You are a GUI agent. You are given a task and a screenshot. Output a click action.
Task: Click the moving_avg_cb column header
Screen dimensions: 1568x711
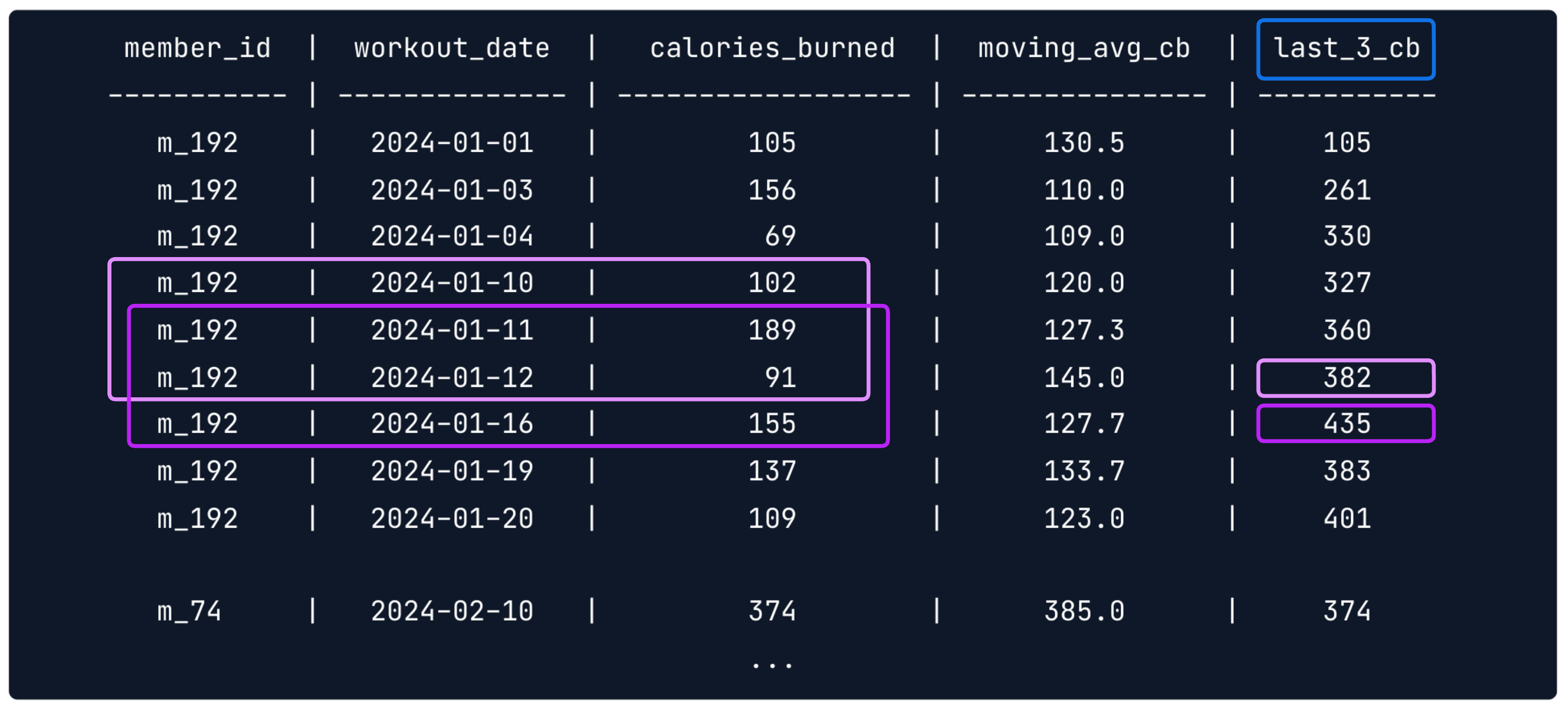(x=1083, y=49)
